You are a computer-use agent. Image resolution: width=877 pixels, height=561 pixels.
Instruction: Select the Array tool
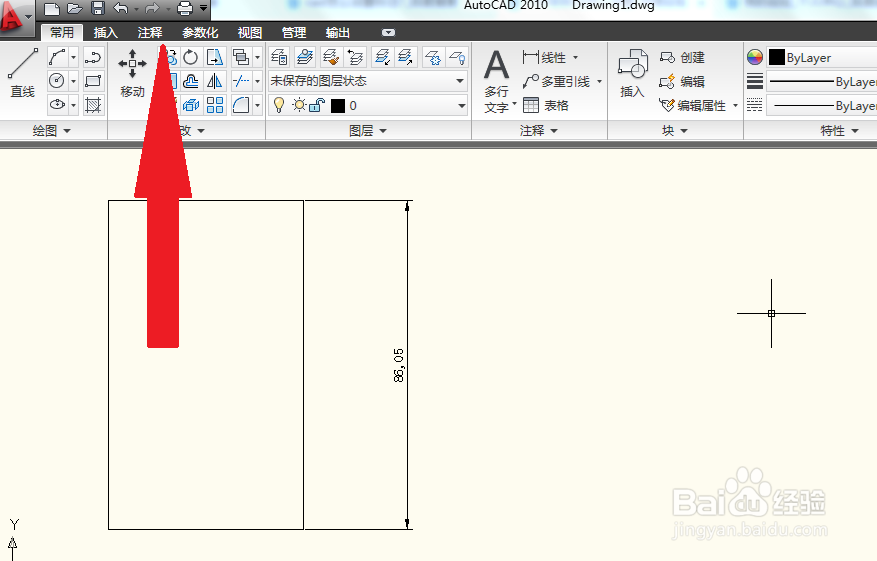(215, 105)
